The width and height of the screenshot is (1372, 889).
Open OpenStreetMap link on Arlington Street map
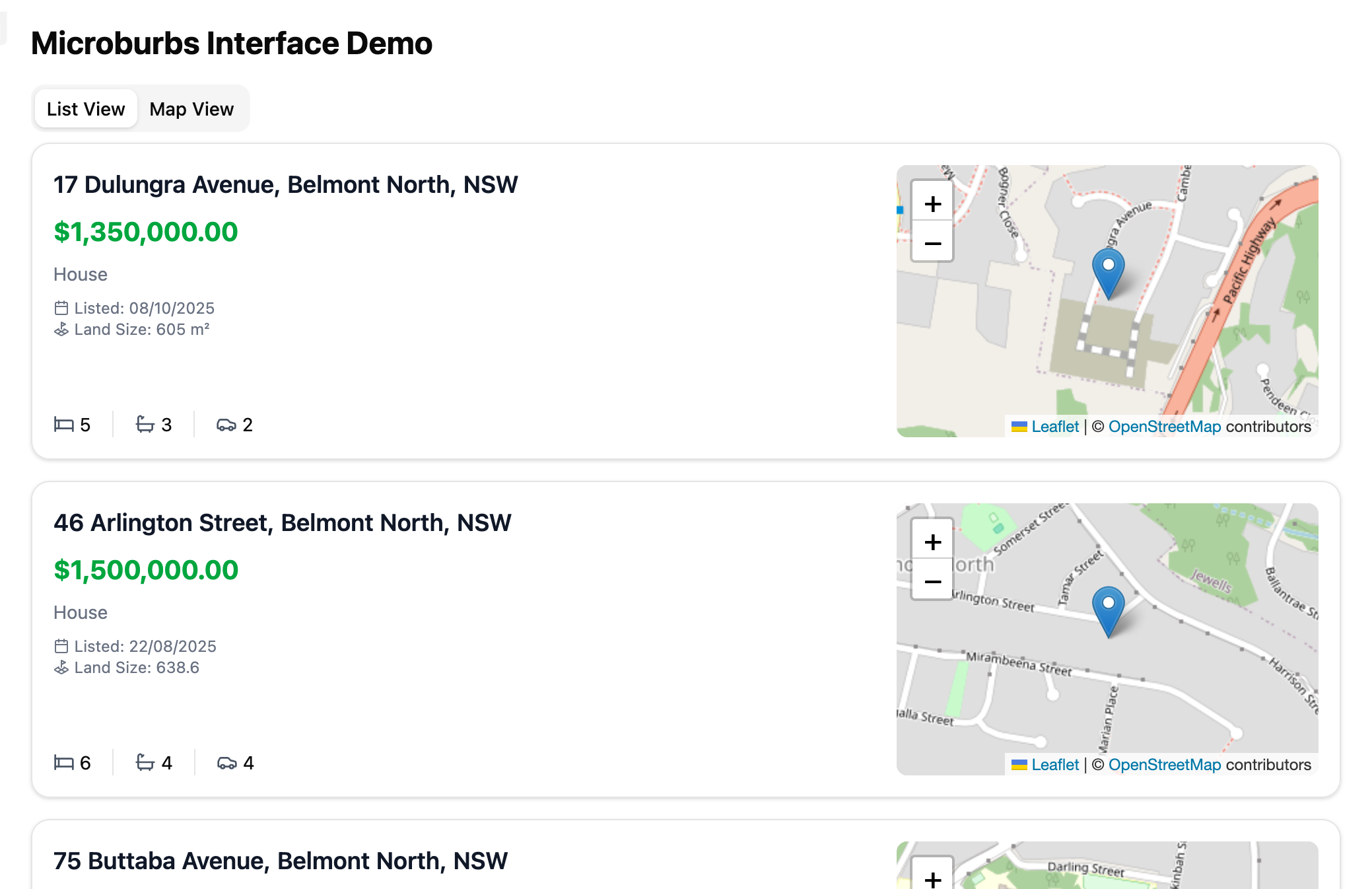click(x=1164, y=765)
